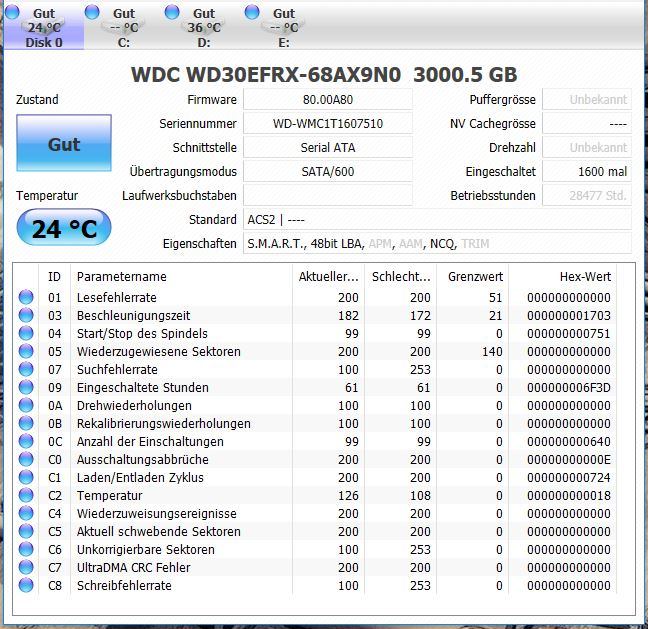Select the Wiederzugewiesene Sektoren parameter name
Screen dimensions: 648x629
coord(159,352)
